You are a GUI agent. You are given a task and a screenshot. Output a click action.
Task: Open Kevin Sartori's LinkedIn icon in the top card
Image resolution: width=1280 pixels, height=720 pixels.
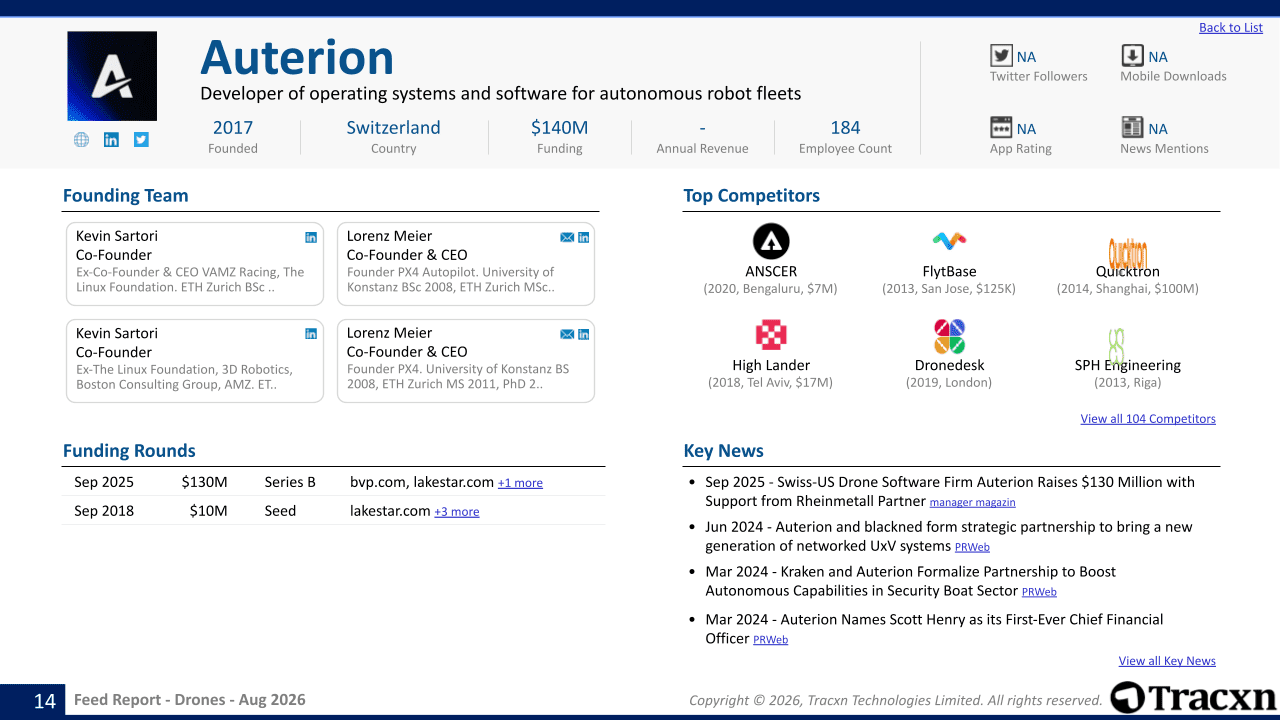coord(311,237)
